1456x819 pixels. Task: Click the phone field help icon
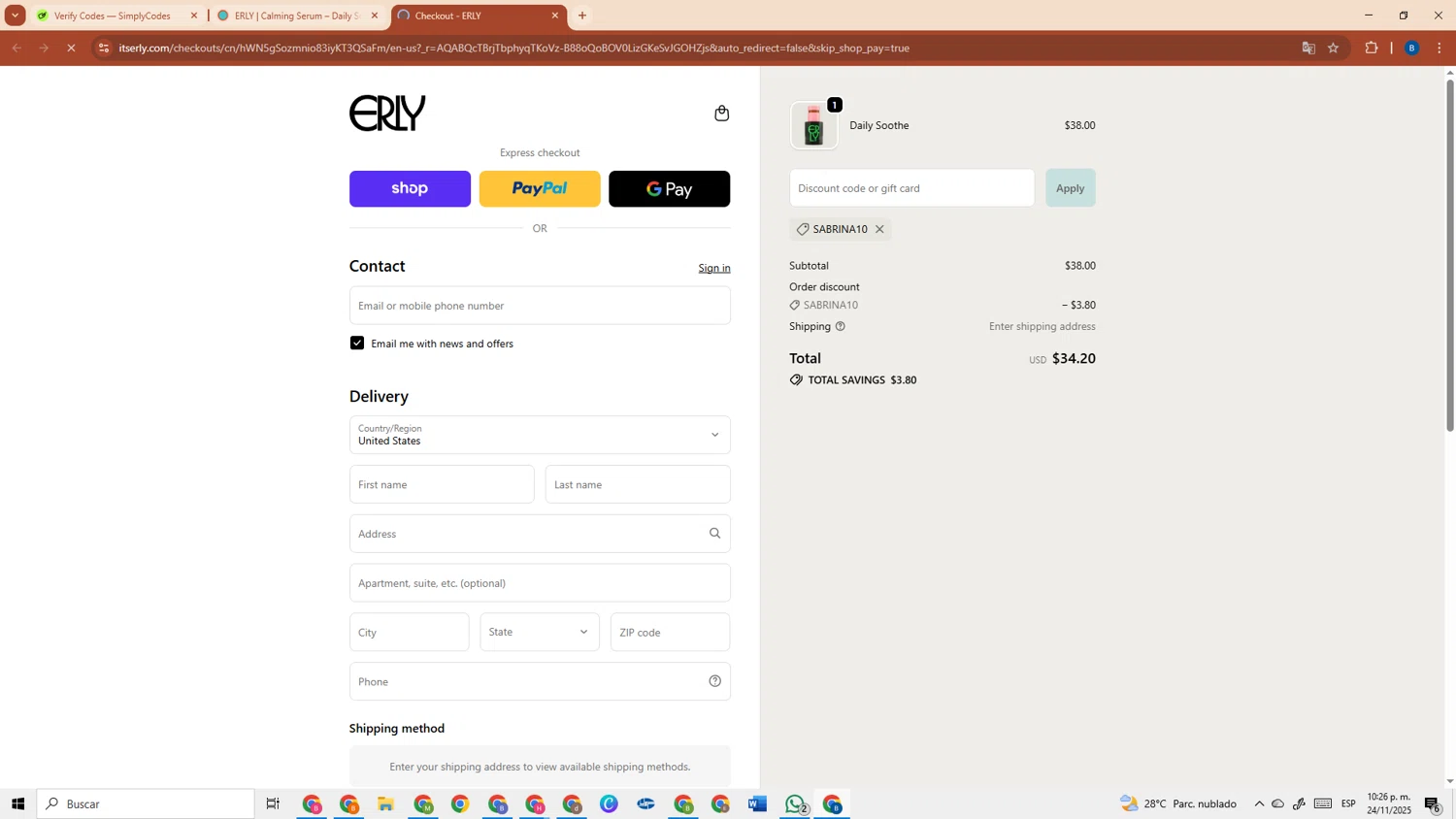click(714, 681)
